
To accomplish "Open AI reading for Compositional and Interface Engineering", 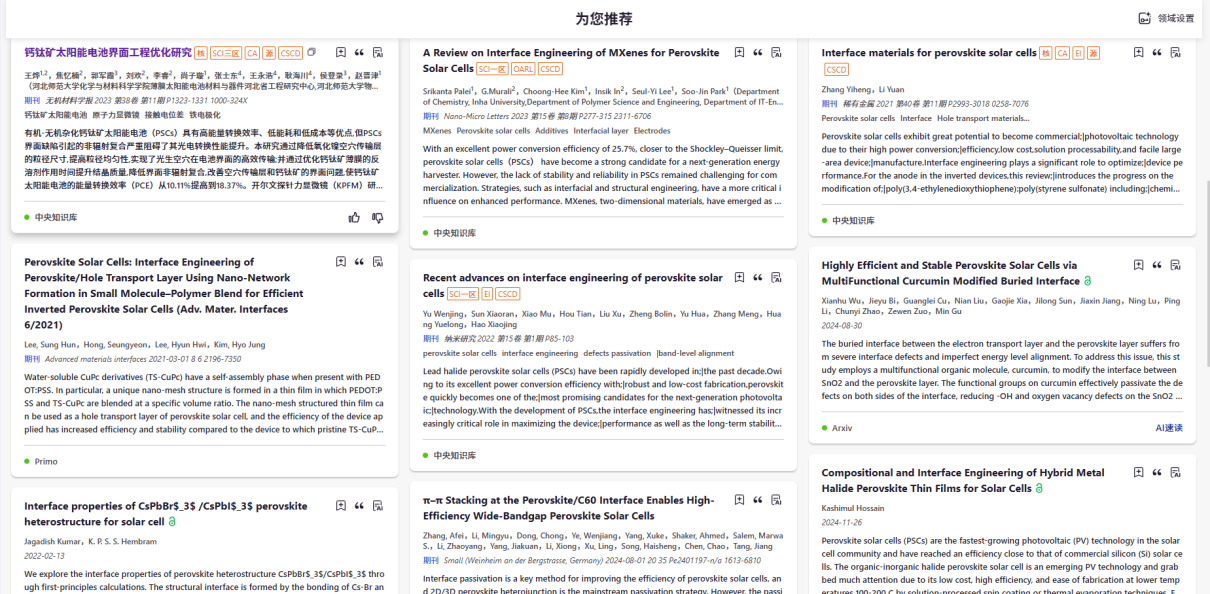I will pos(1176,473).
